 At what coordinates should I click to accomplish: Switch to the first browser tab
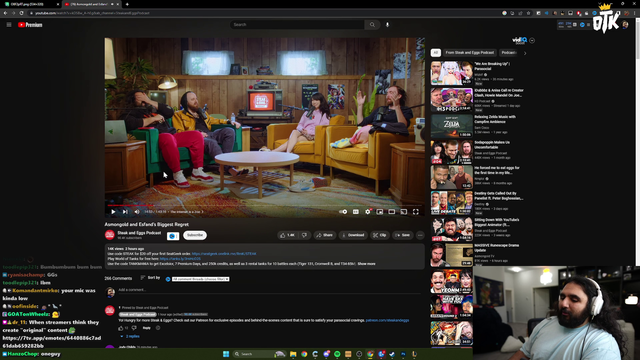(x=31, y=4)
